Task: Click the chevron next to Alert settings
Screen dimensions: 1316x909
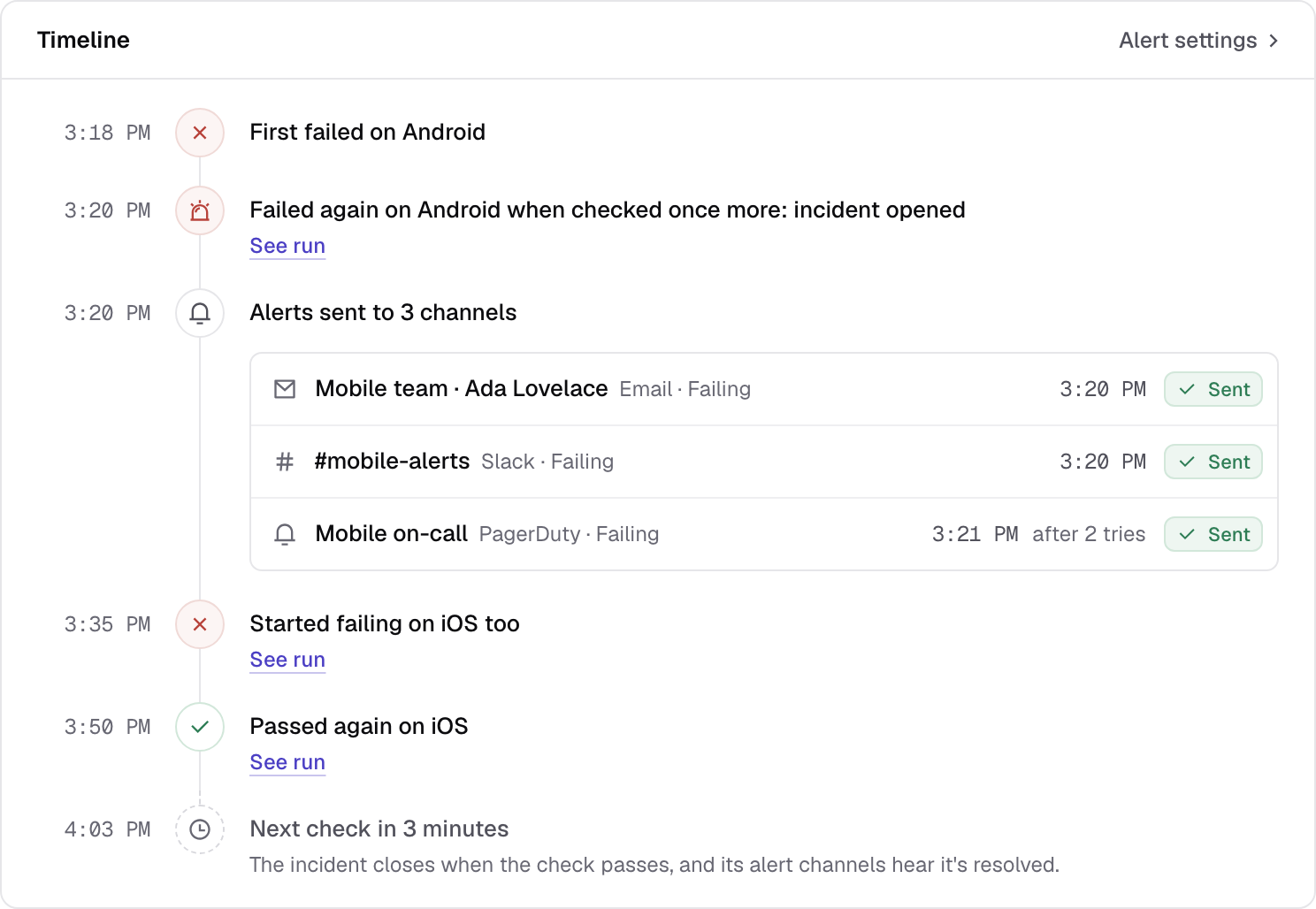Action: pyautogui.click(x=1273, y=41)
